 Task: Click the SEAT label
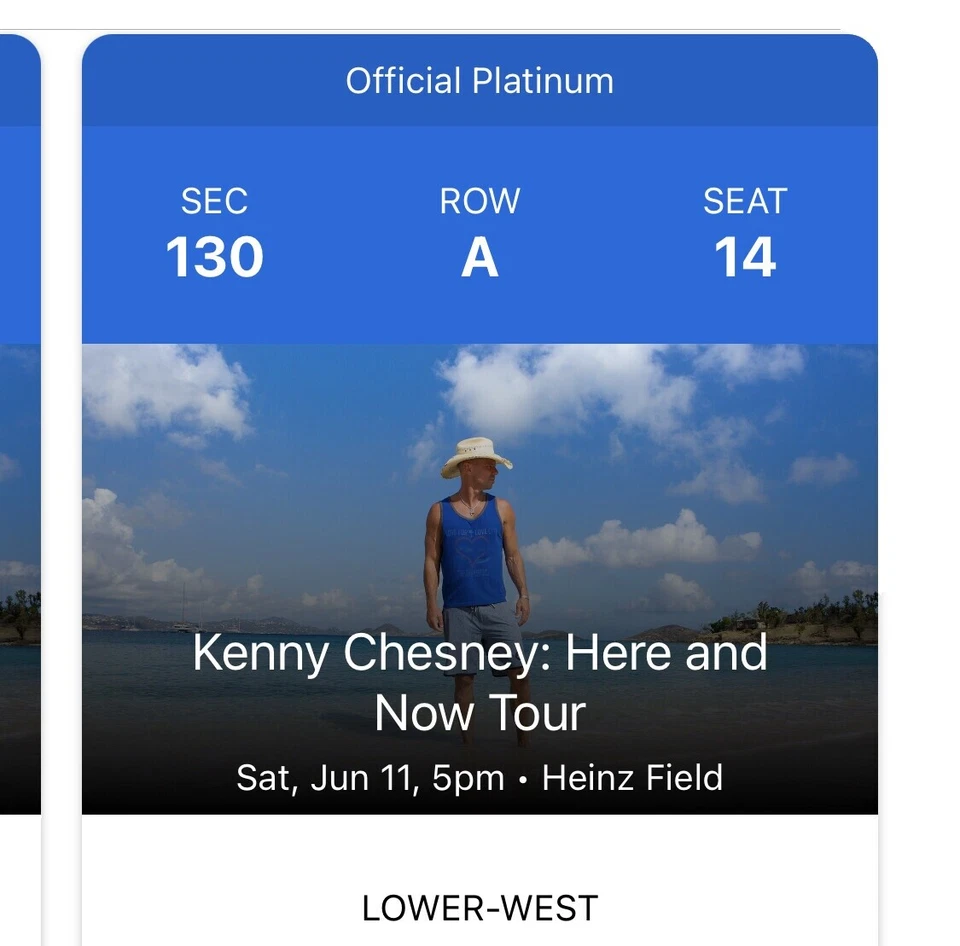[x=745, y=202]
